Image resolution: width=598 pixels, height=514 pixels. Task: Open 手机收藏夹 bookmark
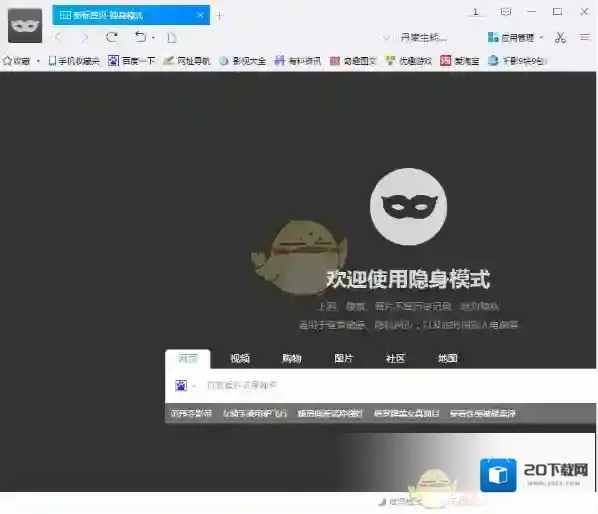74,61
